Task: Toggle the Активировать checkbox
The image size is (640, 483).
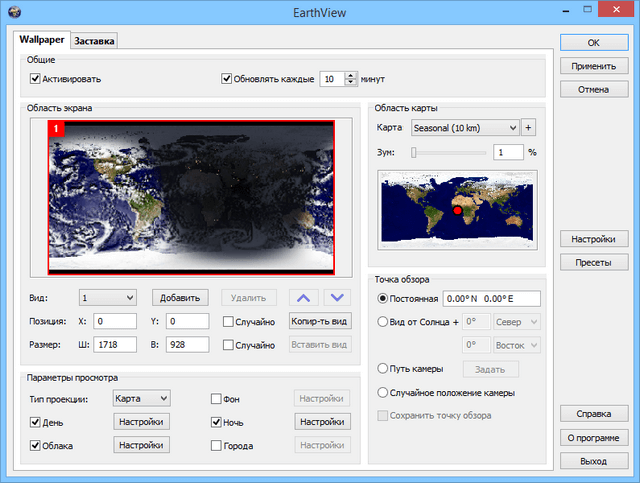Action: 35,78
